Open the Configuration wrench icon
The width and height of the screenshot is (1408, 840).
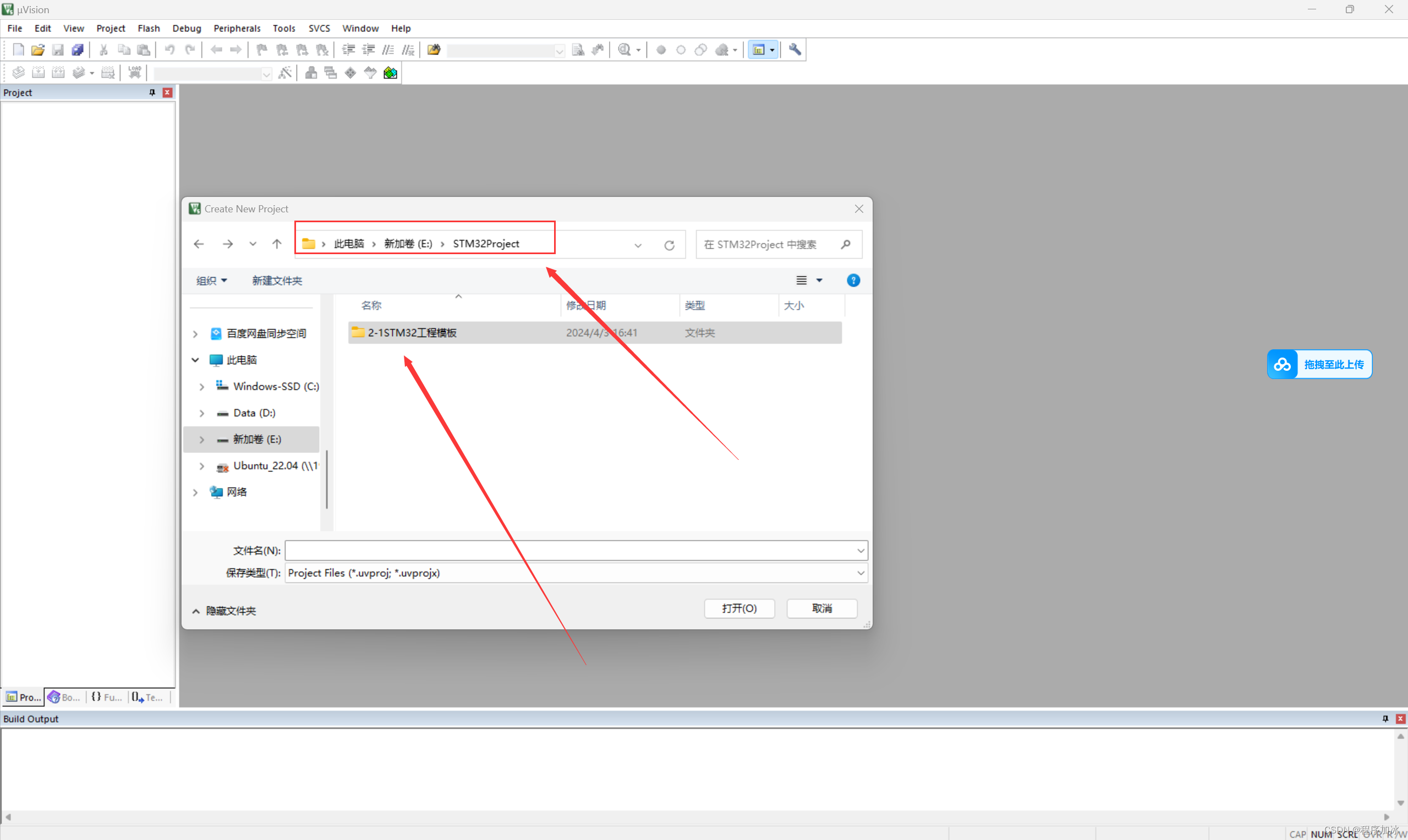[795, 50]
